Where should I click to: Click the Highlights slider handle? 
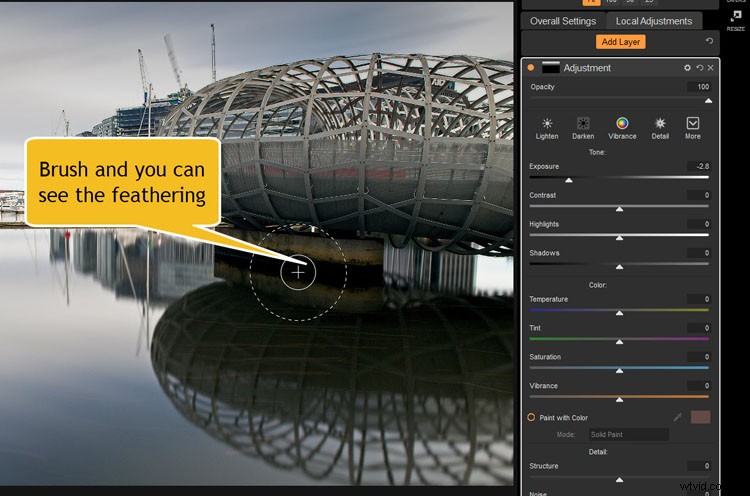pyautogui.click(x=619, y=238)
